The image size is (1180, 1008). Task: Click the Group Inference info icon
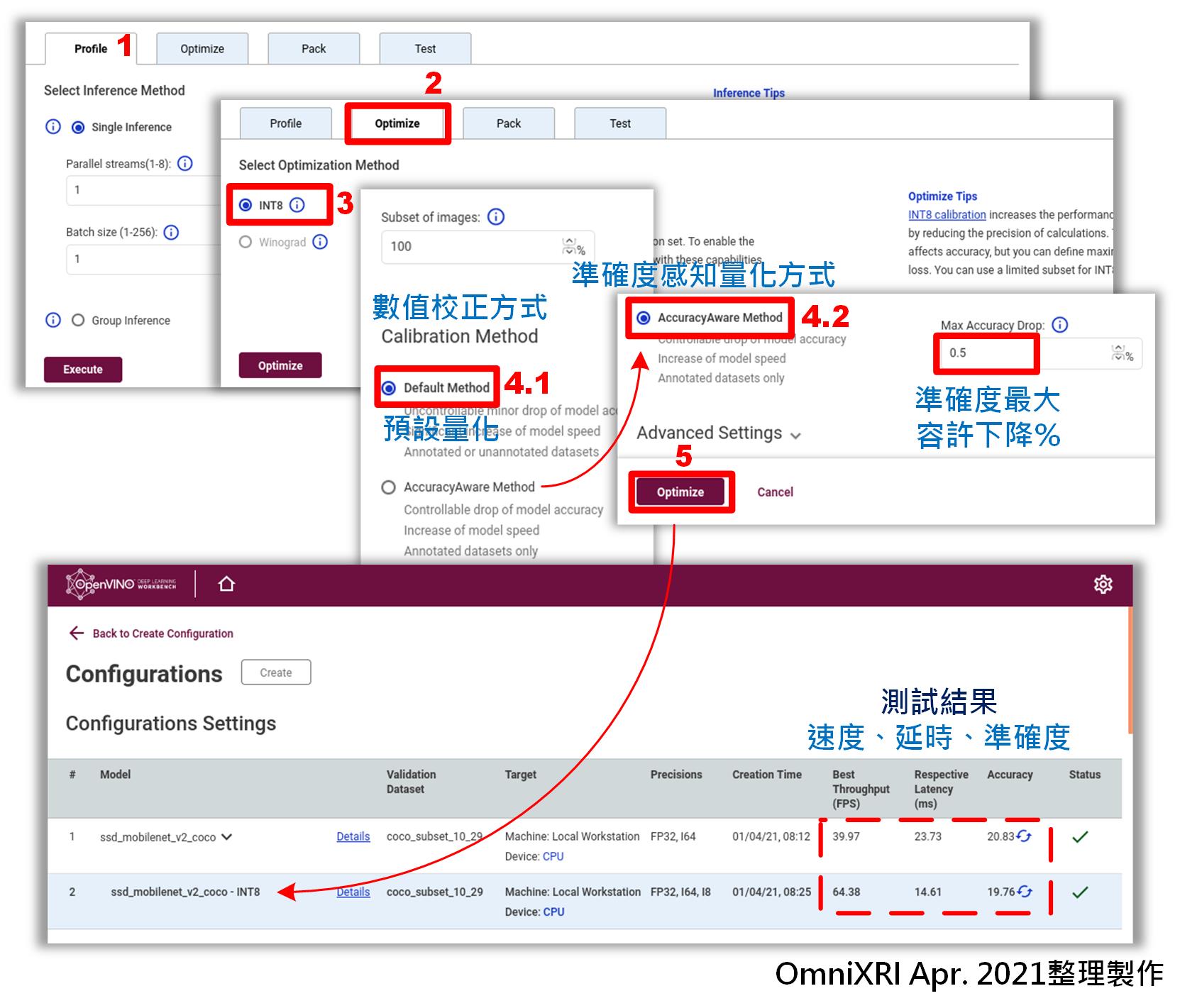pyautogui.click(x=53, y=320)
